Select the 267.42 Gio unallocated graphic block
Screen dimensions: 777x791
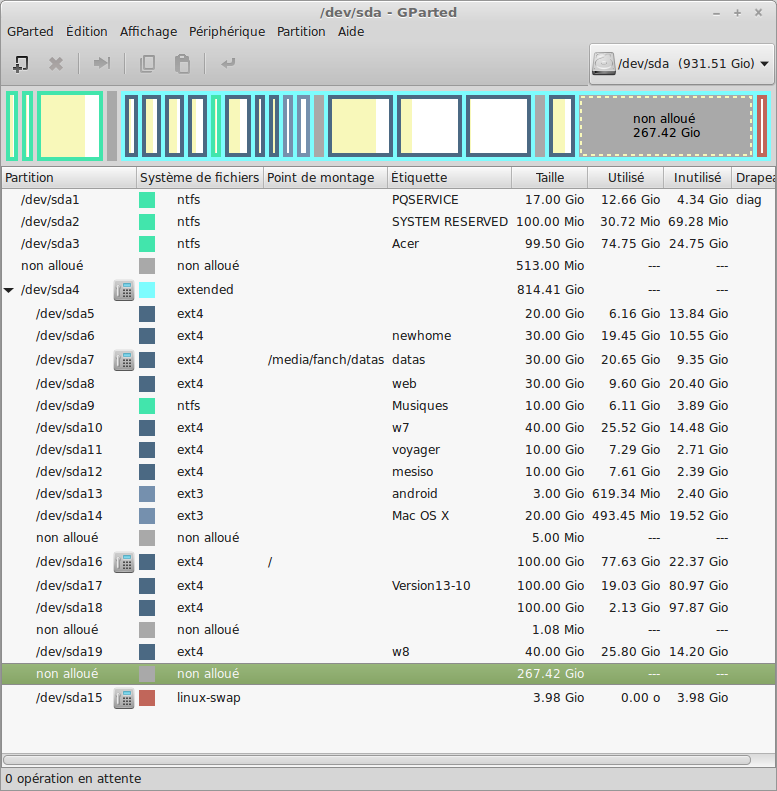coord(666,126)
